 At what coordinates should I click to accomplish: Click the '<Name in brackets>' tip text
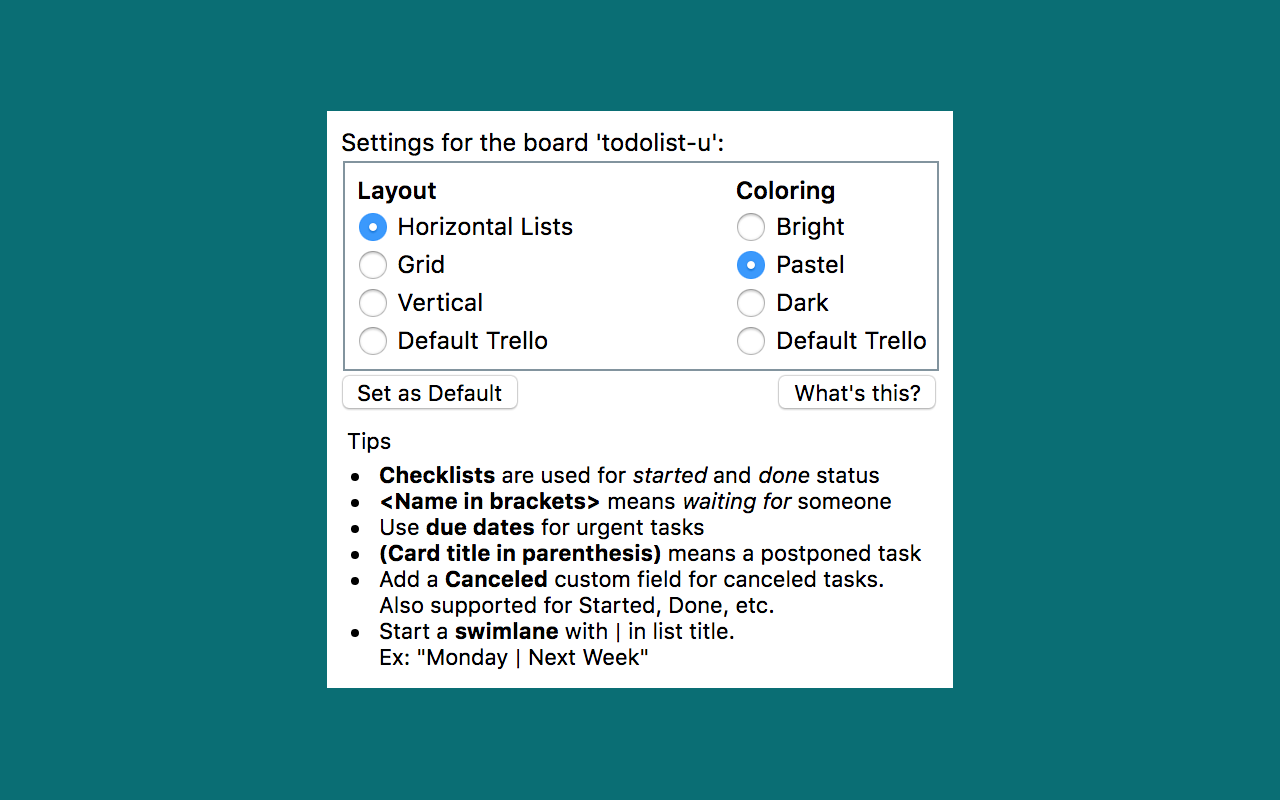(x=490, y=502)
